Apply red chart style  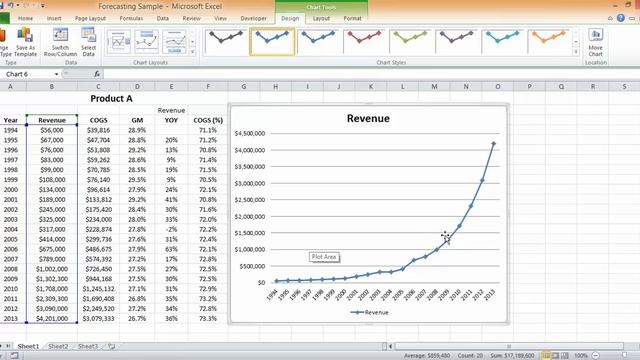pyautogui.click(x=364, y=42)
